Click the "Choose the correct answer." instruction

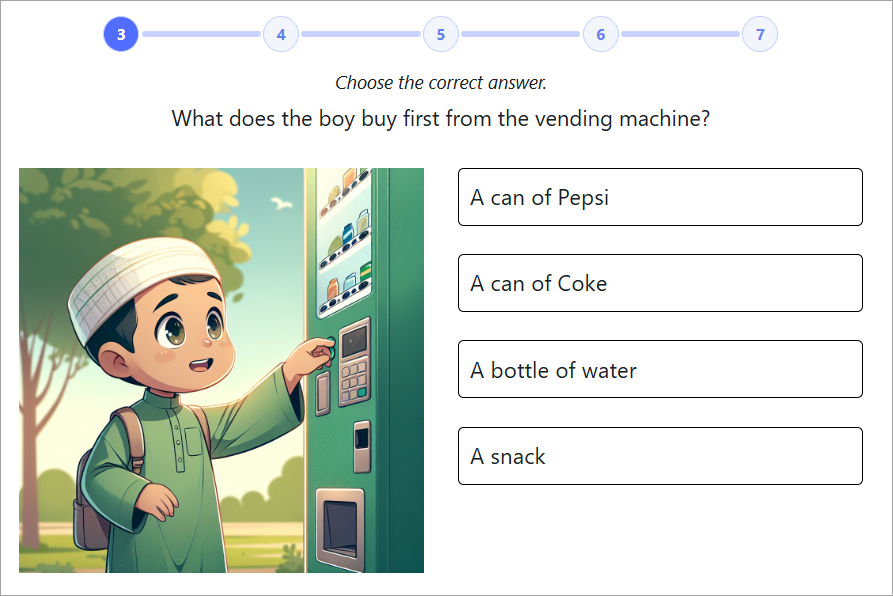[x=441, y=83]
